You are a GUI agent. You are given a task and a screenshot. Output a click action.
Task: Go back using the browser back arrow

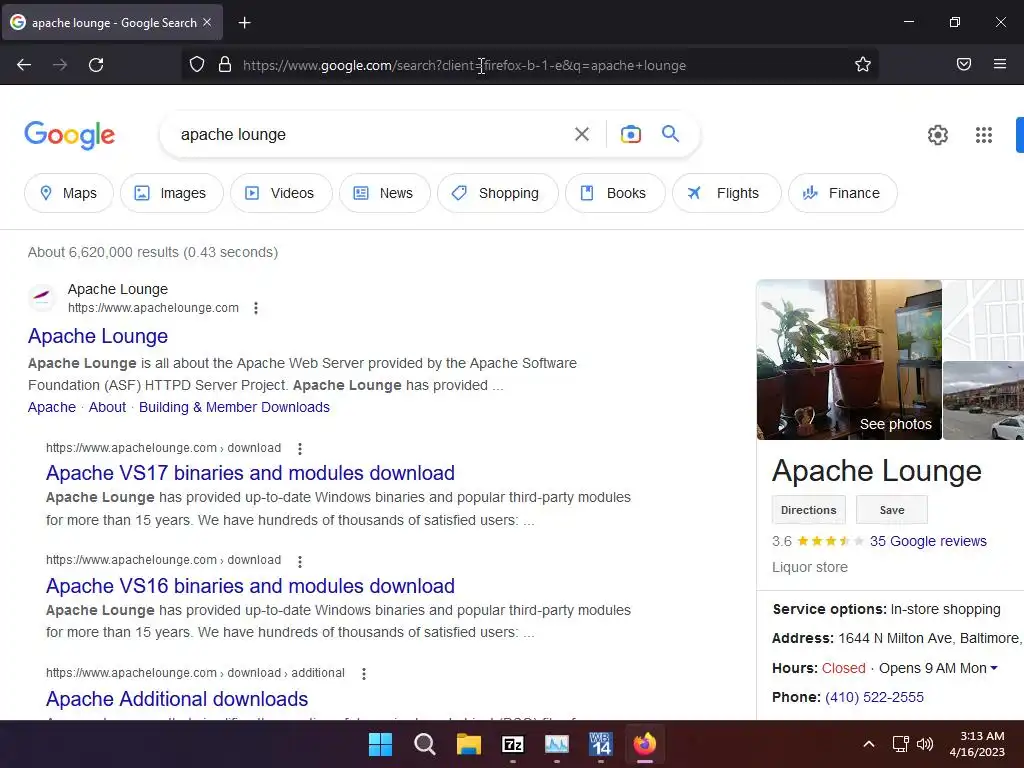pos(24,65)
